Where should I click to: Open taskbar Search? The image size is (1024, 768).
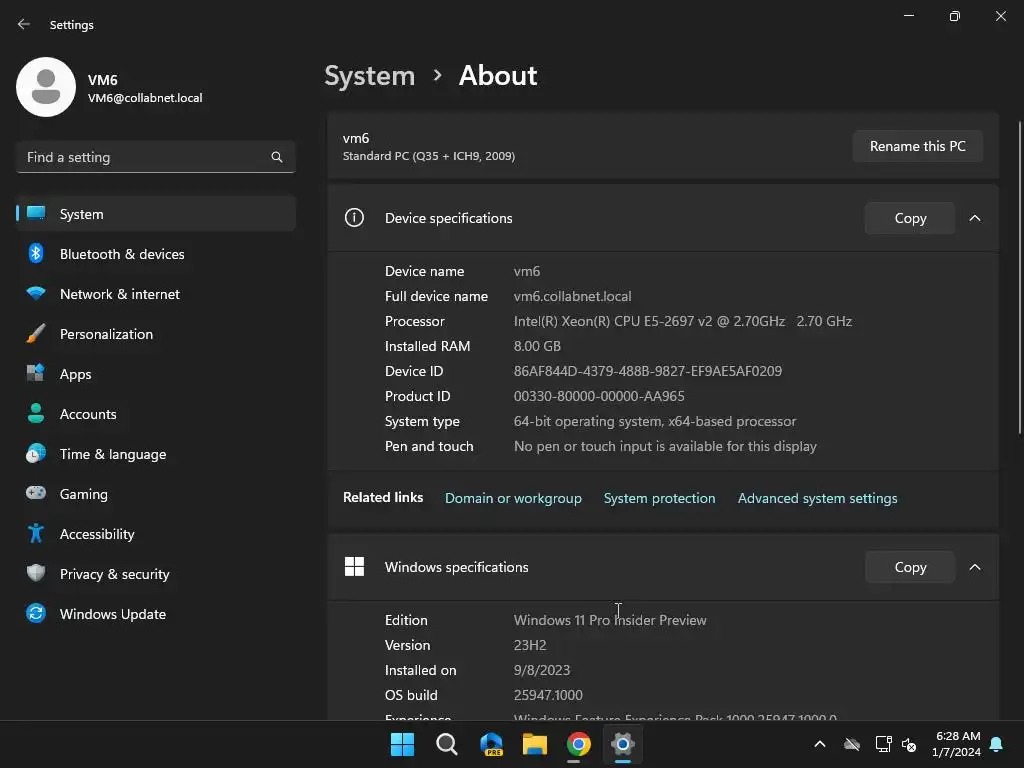pyautogui.click(x=447, y=744)
